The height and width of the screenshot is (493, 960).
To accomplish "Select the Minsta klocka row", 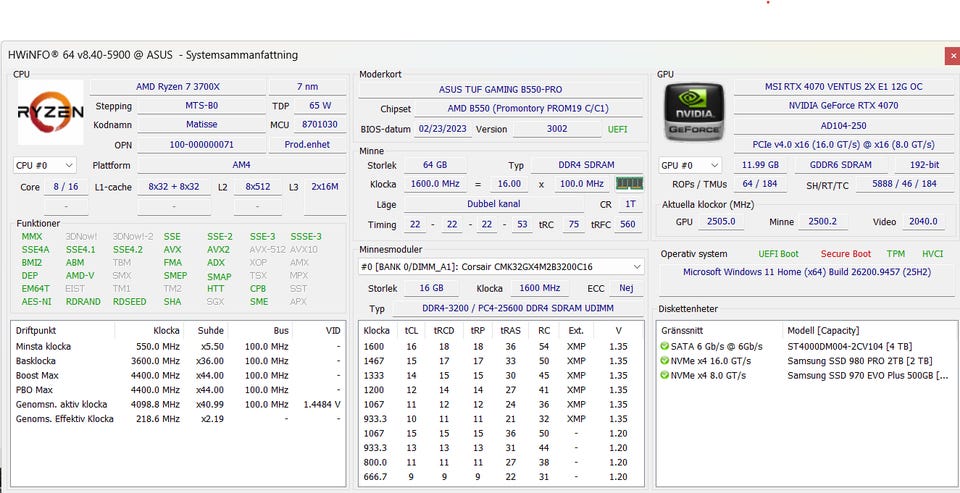I will (178, 347).
